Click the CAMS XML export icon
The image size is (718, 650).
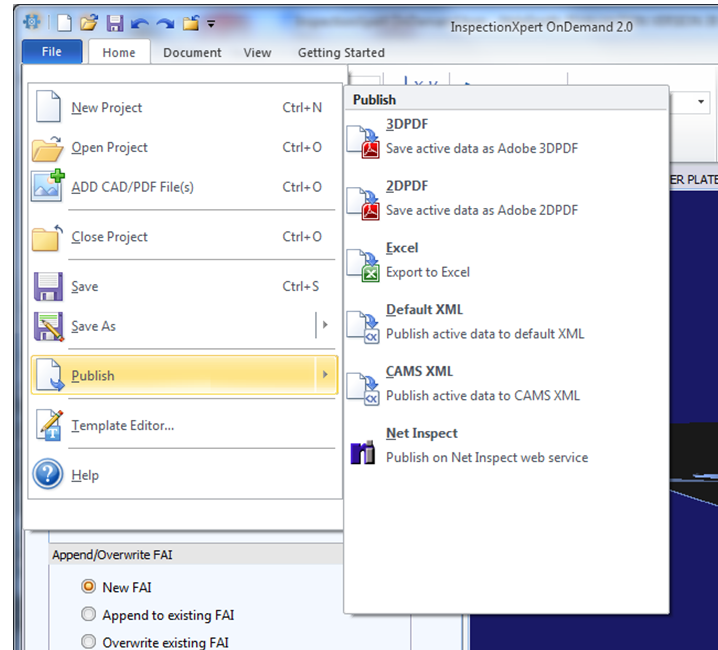pyautogui.click(x=363, y=389)
